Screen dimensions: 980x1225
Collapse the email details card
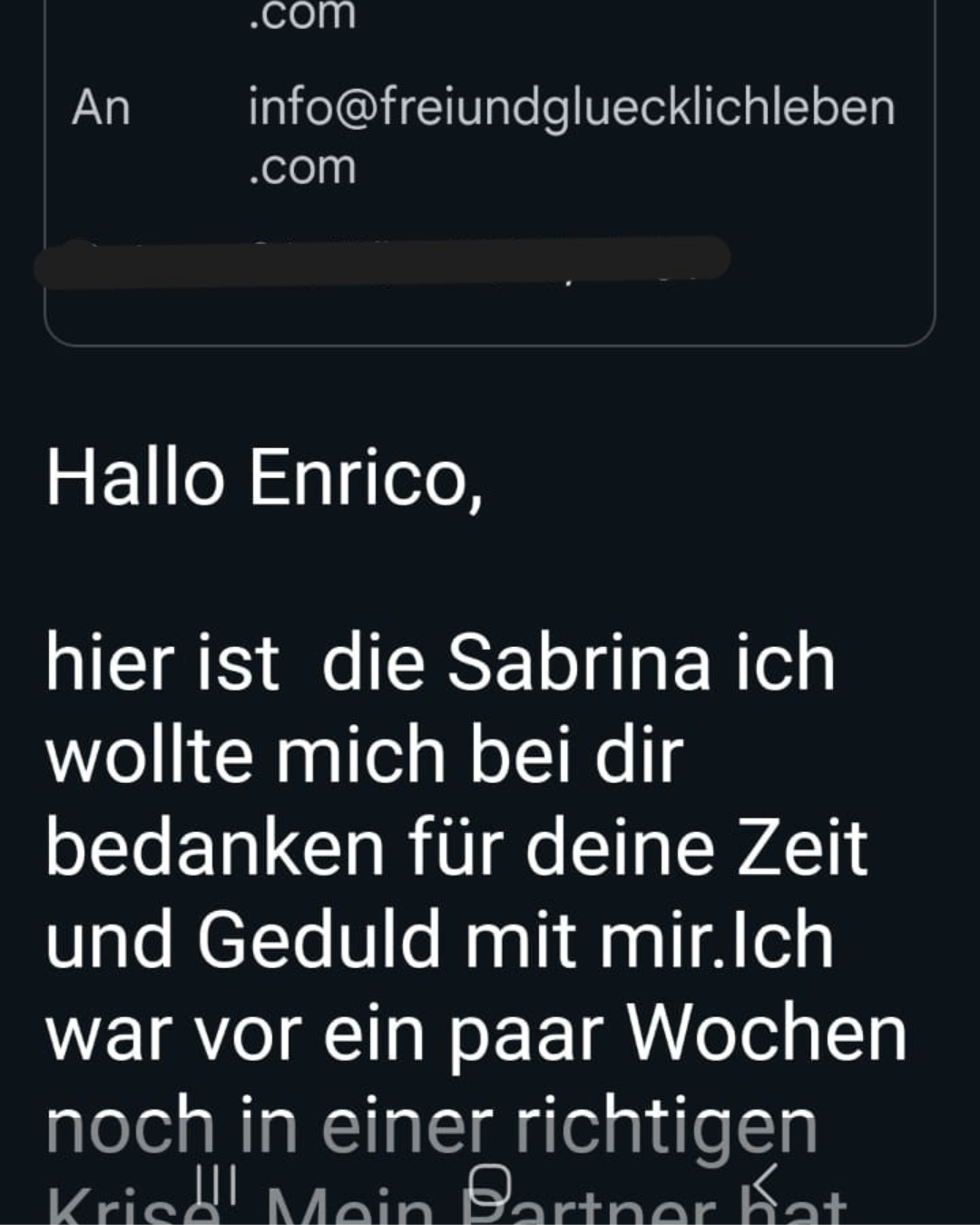(x=490, y=172)
